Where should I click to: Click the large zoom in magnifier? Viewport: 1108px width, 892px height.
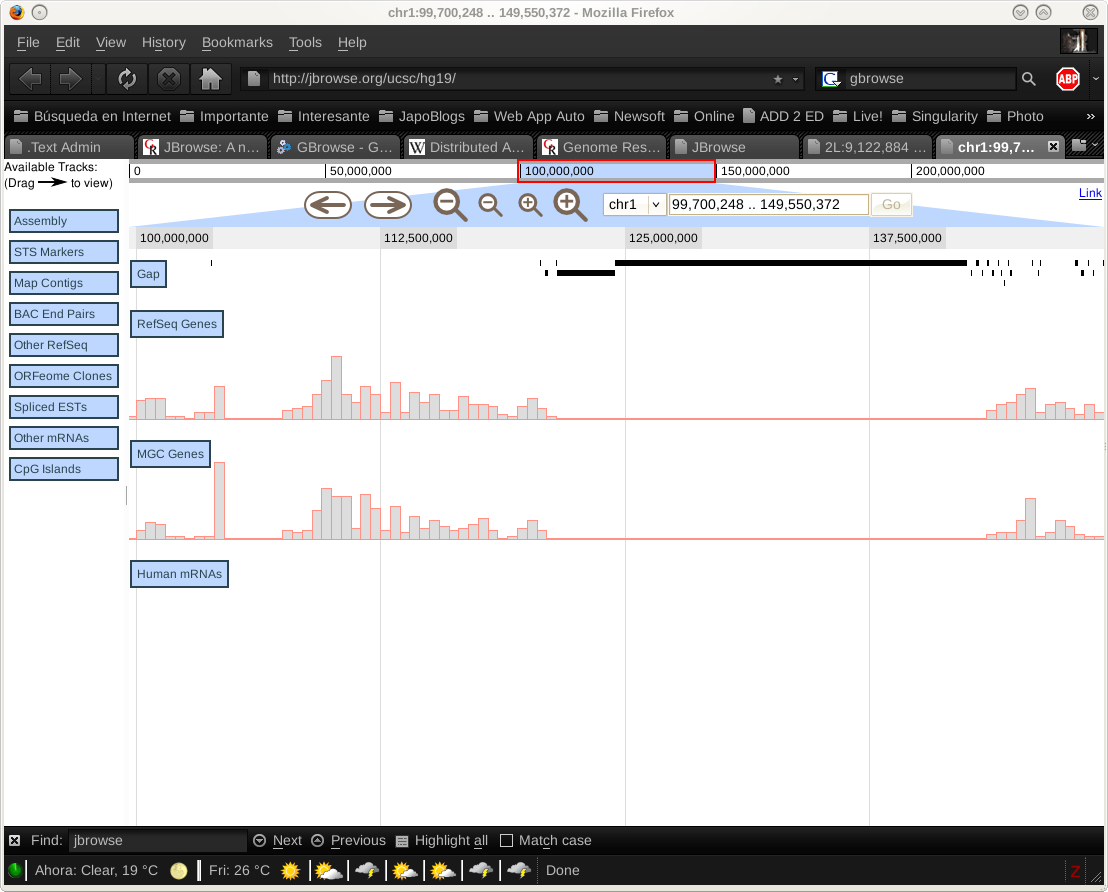pyautogui.click(x=570, y=205)
